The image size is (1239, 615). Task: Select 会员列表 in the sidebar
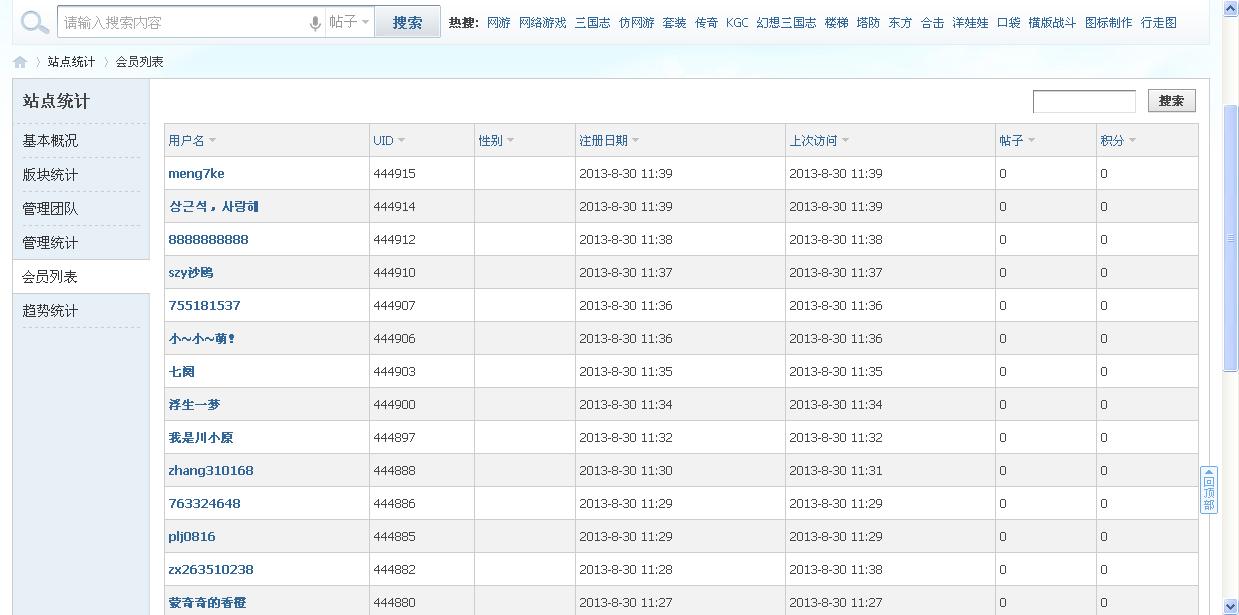coord(50,277)
